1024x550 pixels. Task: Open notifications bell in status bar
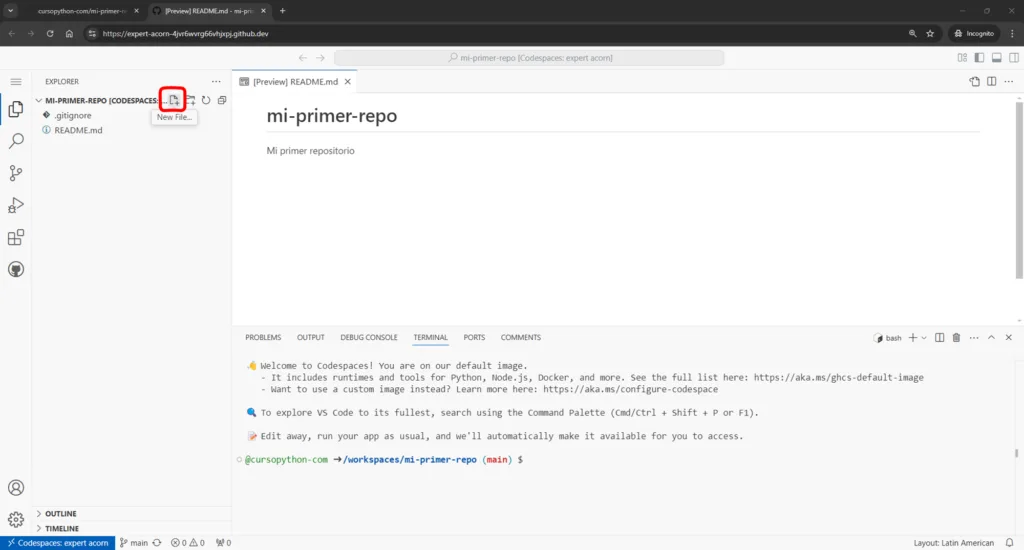[x=1010, y=543]
